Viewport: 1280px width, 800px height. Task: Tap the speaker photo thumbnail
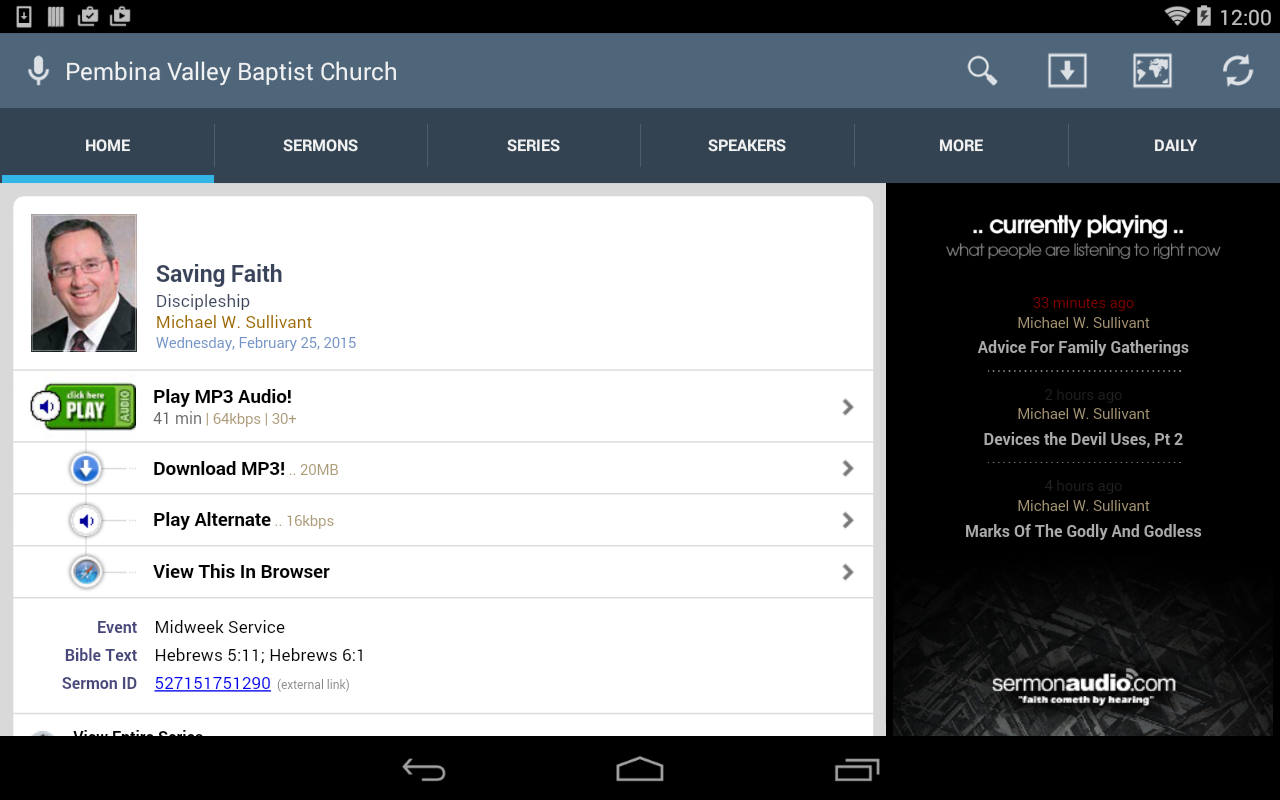[84, 283]
